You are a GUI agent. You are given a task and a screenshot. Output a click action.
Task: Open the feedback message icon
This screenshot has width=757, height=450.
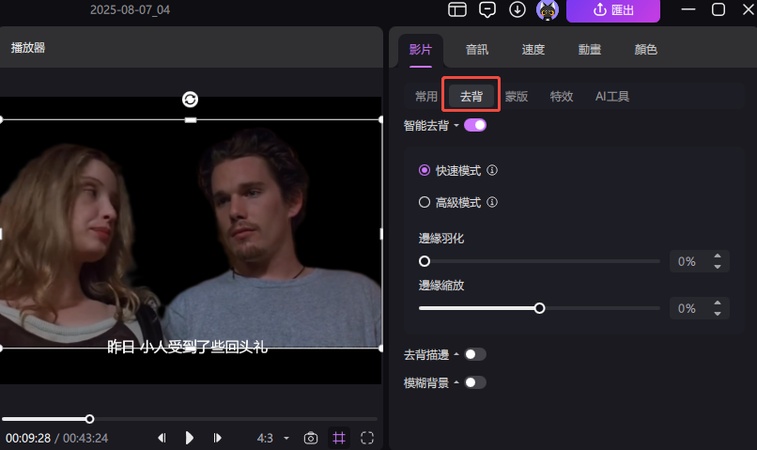pos(487,10)
